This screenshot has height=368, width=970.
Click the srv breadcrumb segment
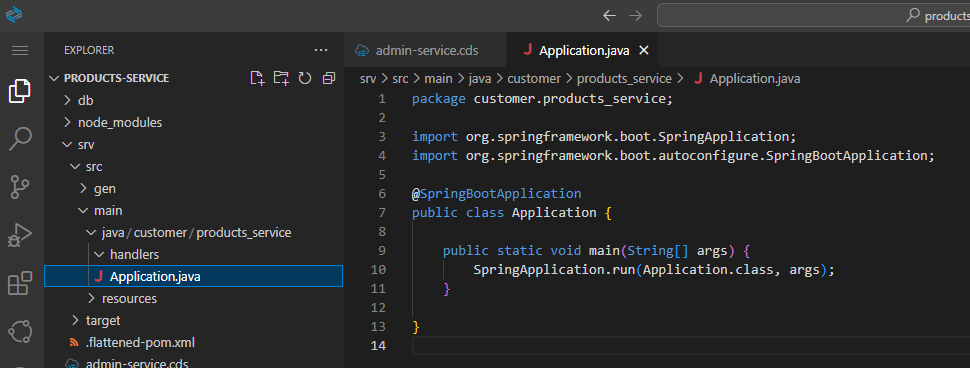pos(368,79)
